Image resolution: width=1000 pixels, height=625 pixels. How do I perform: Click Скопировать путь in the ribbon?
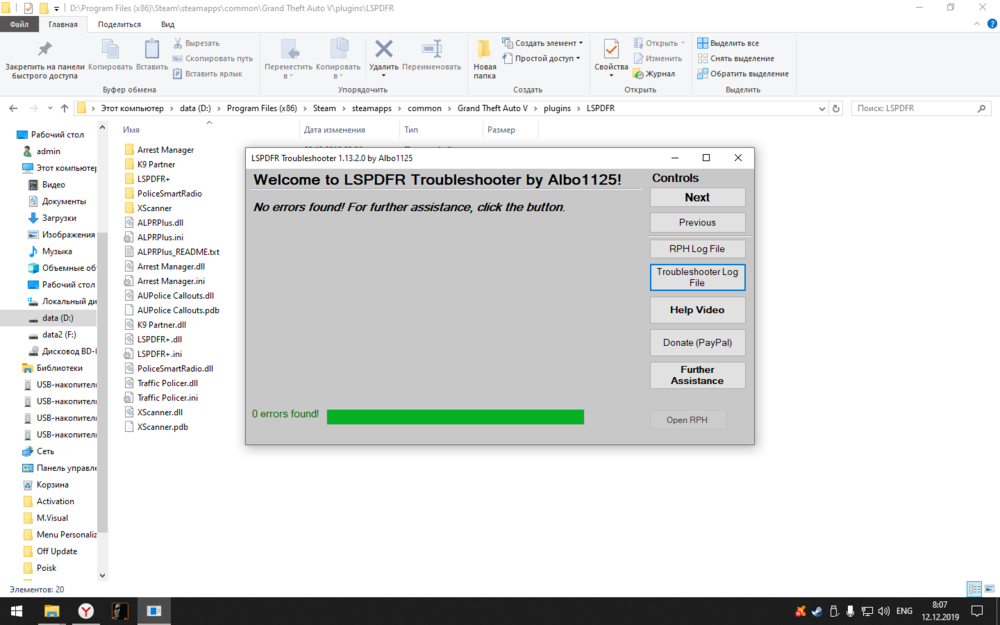pyautogui.click(x=213, y=59)
